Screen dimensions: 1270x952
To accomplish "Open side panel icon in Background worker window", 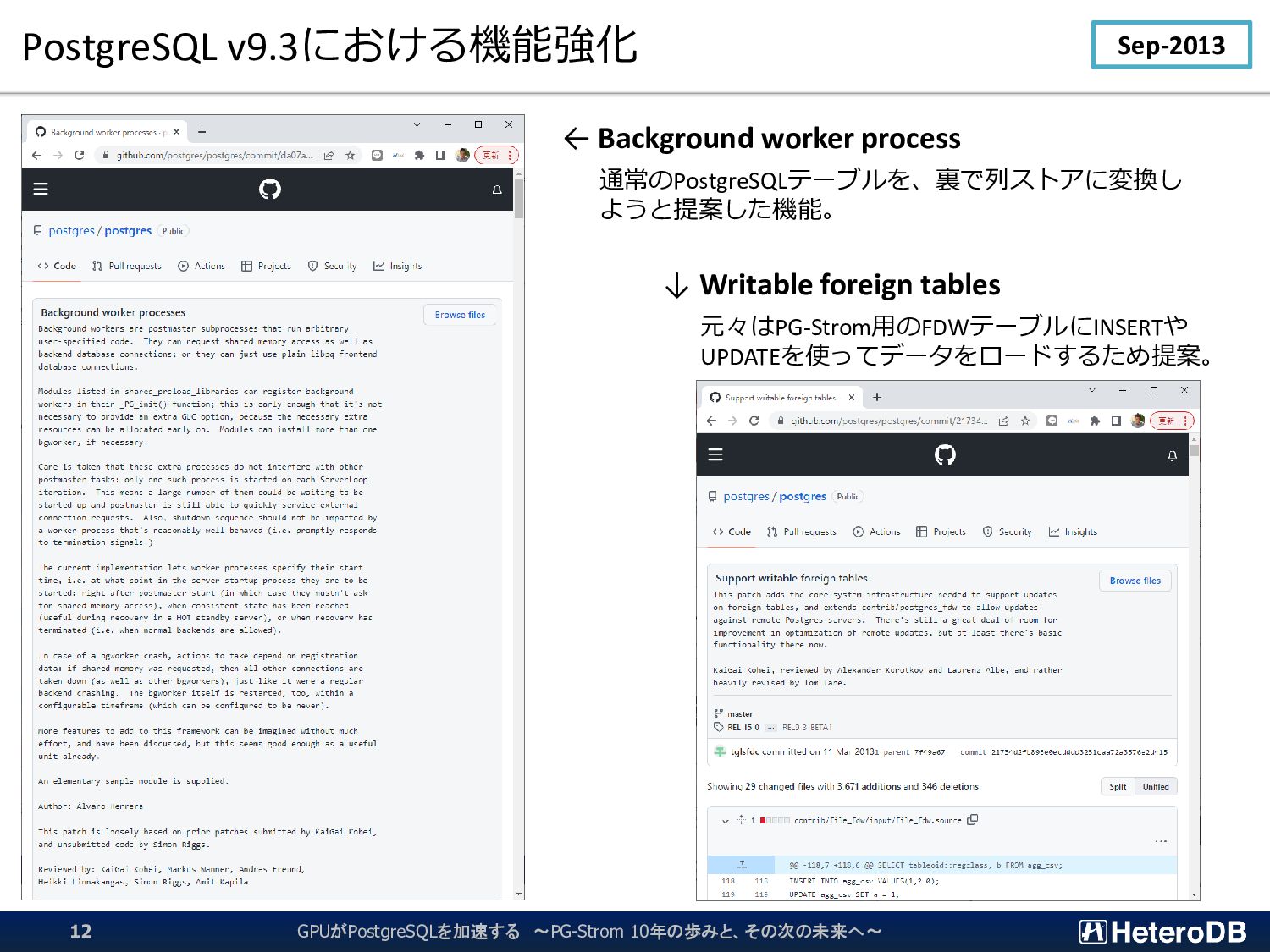I will coord(440,155).
